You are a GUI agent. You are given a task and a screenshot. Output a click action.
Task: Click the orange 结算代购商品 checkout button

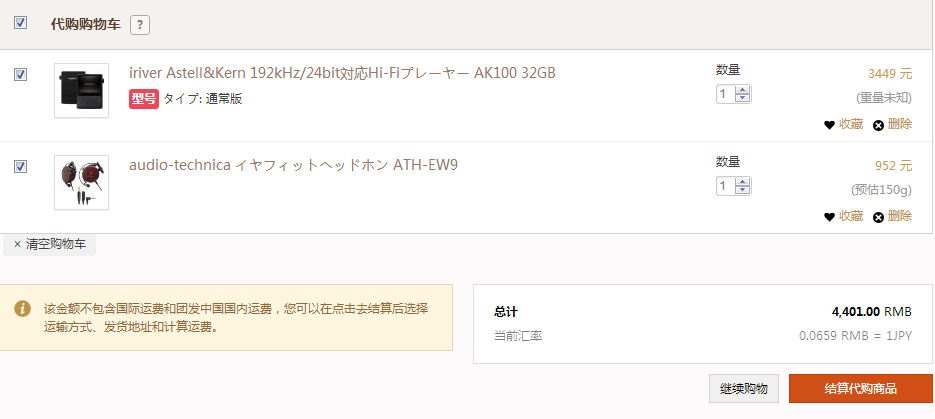tap(860, 389)
